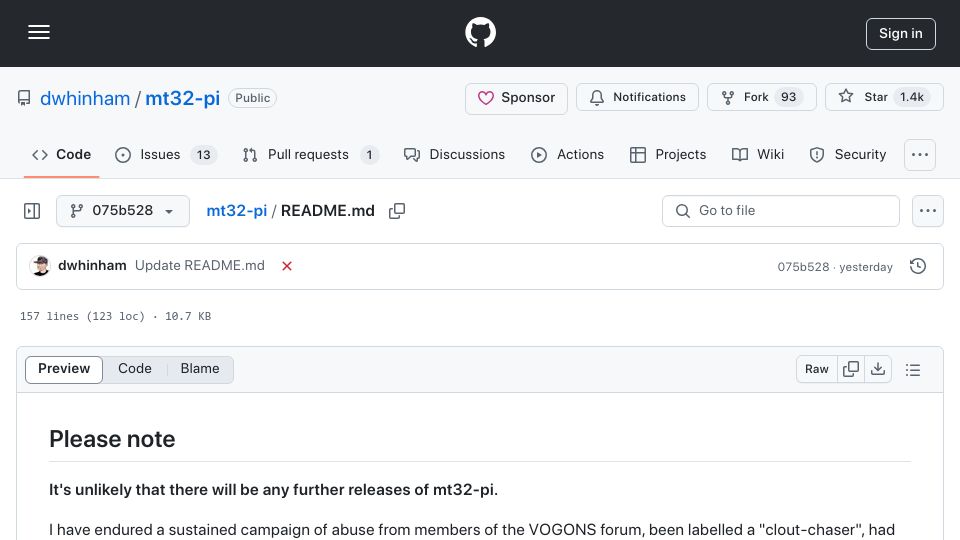Open the Wiki tab
This screenshot has height=540, width=960.
pyautogui.click(x=757, y=155)
